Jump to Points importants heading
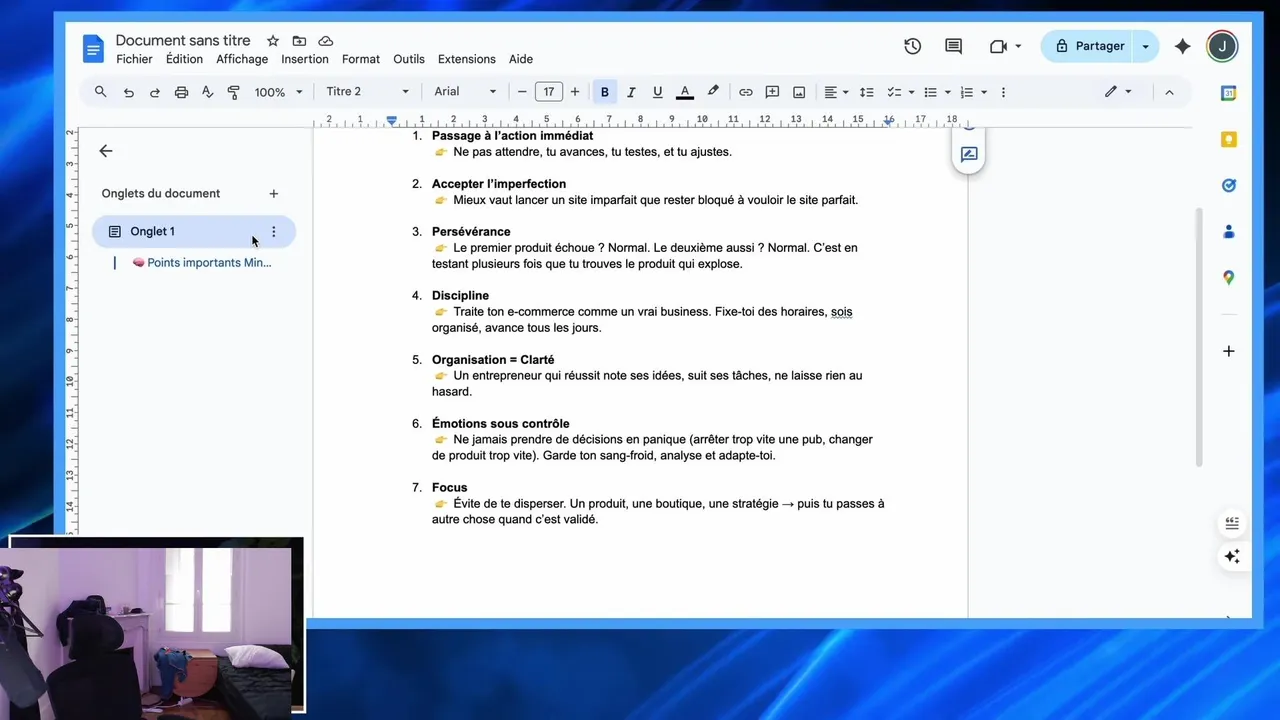 click(202, 263)
